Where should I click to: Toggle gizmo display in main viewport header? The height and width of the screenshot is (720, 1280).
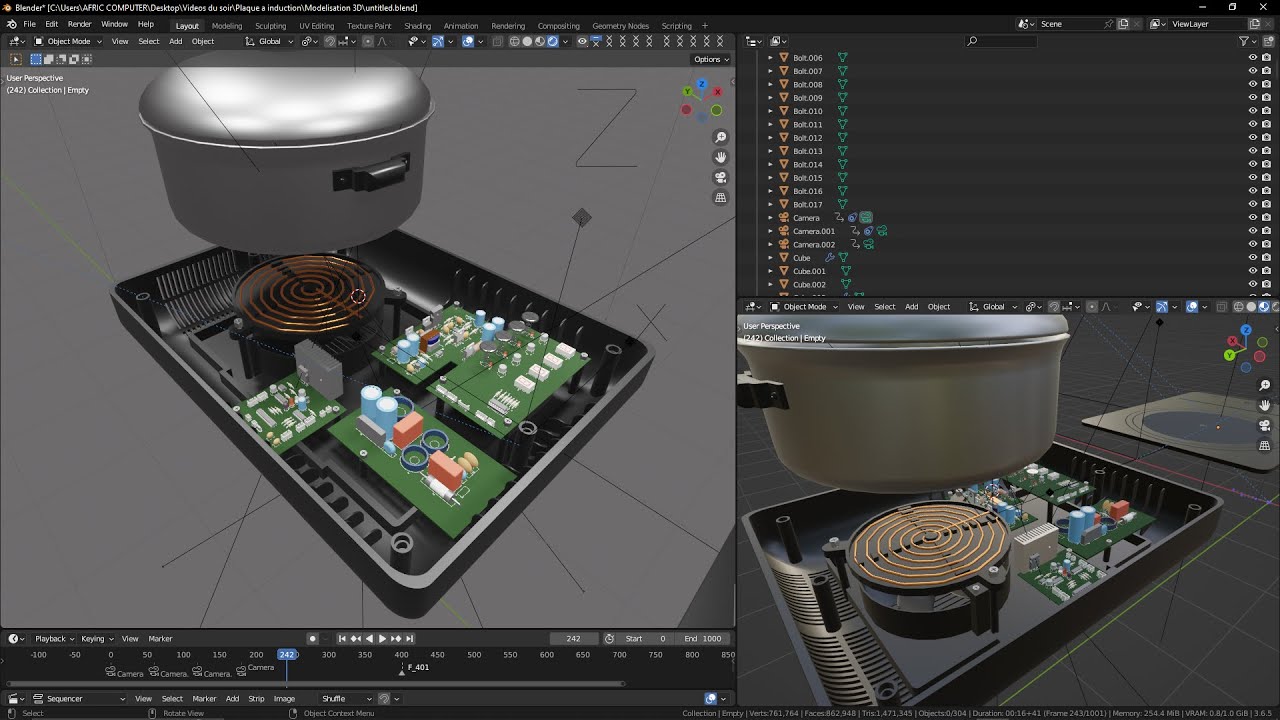[438, 41]
